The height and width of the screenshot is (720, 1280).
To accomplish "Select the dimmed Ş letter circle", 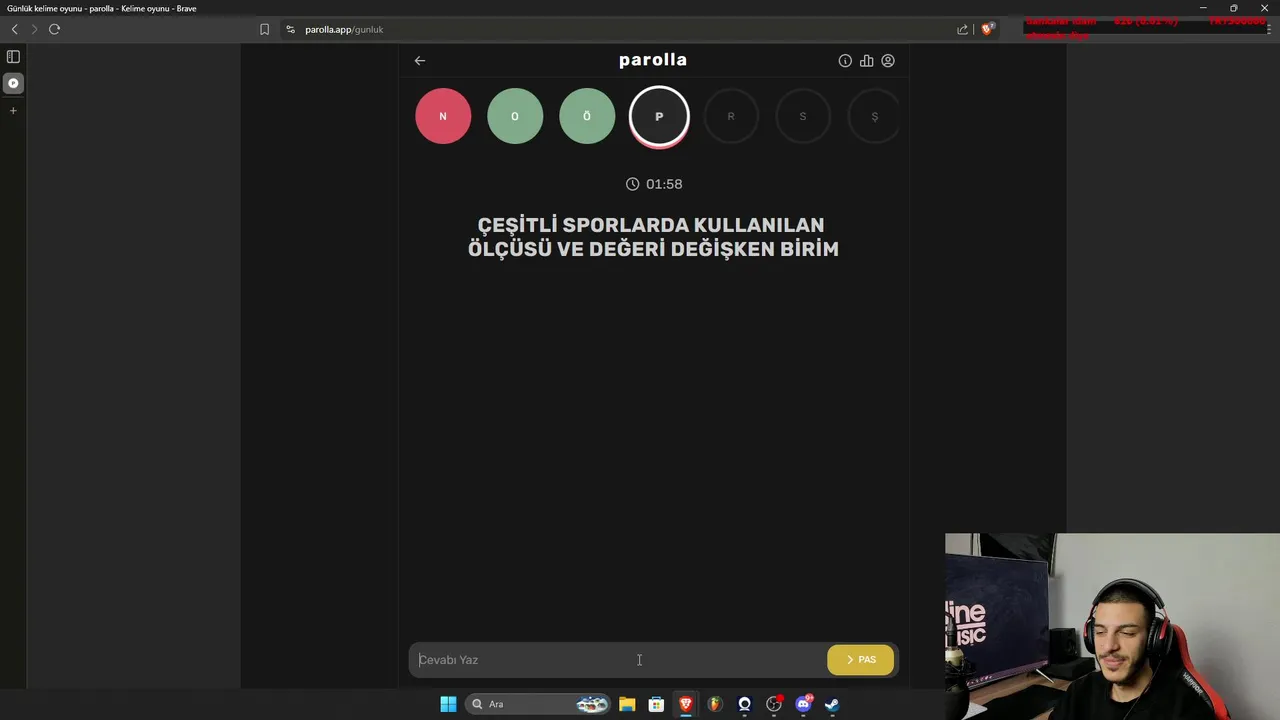I will (874, 116).
